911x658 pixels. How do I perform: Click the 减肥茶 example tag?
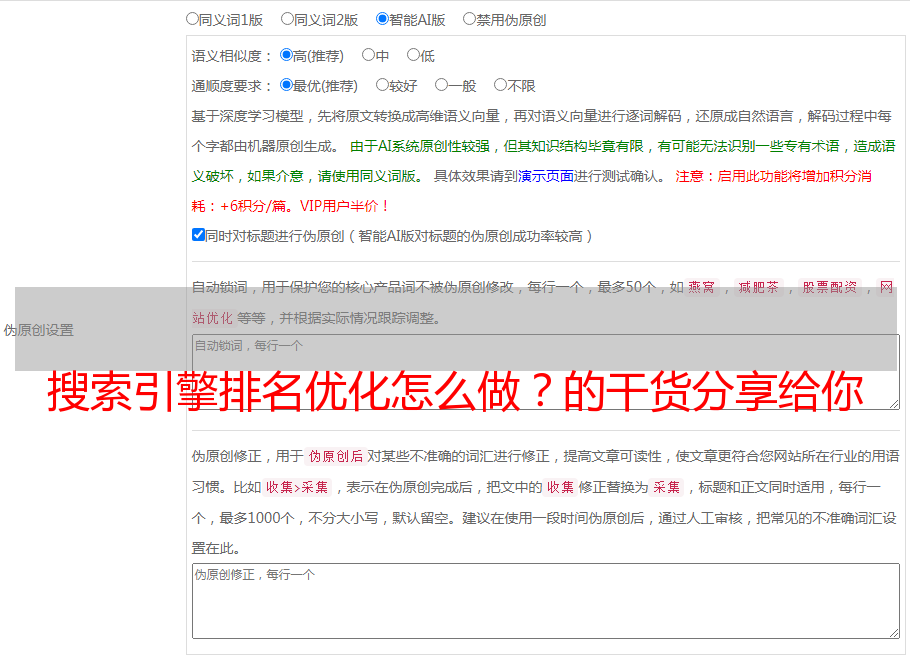[x=758, y=287]
